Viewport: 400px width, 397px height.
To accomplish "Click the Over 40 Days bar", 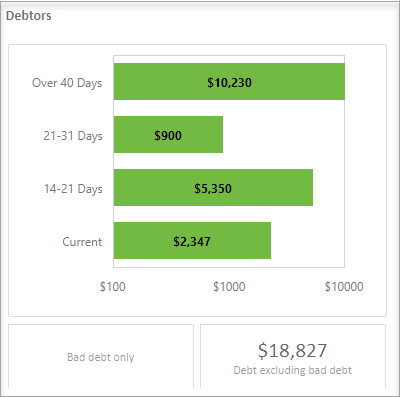I will coord(229,82).
